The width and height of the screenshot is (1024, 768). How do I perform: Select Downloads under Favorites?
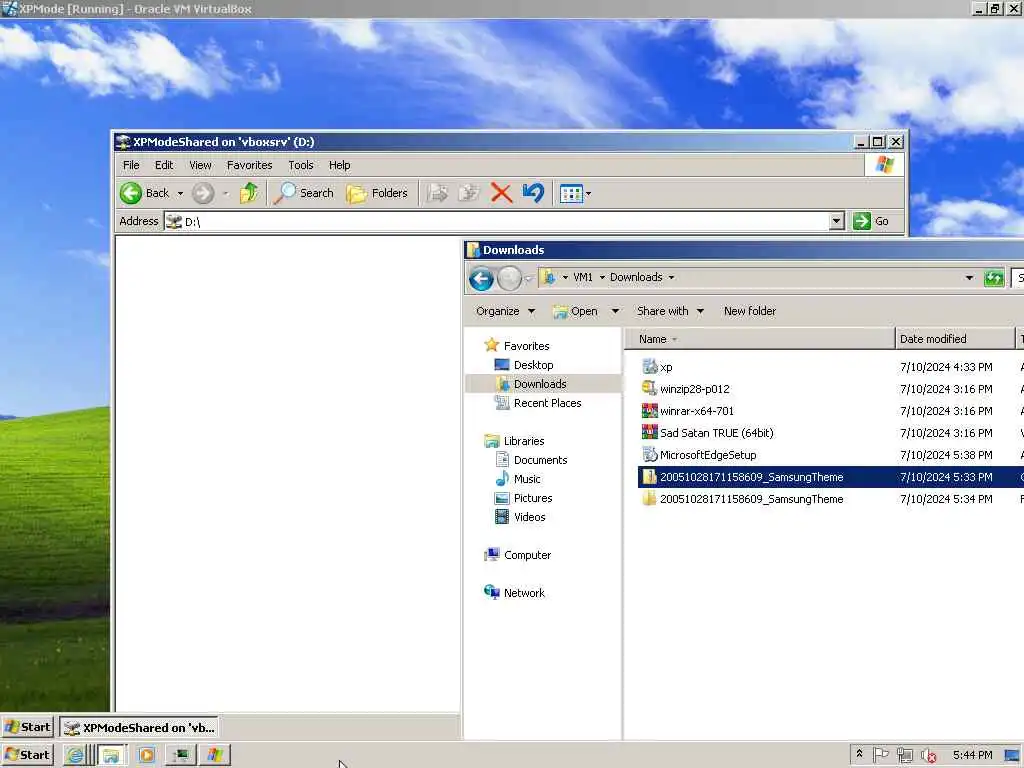point(539,384)
